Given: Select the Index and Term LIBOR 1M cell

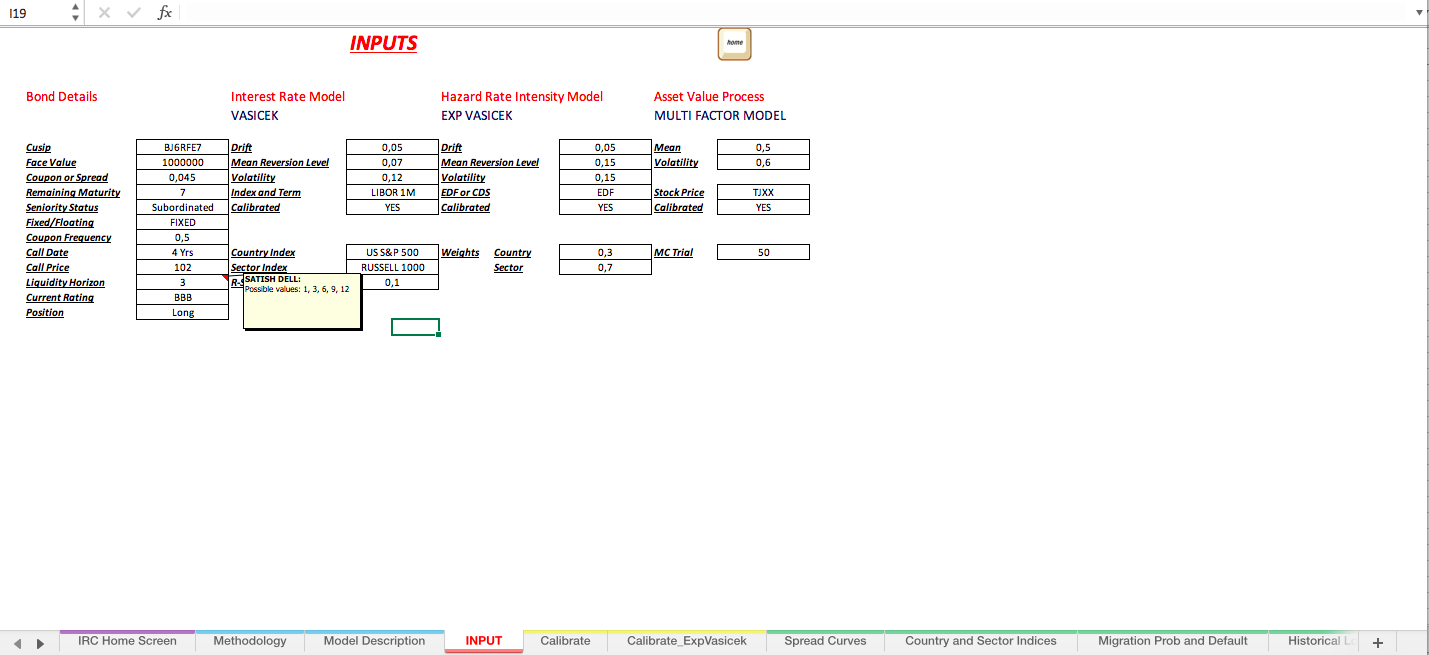Looking at the screenshot, I should (x=392, y=193).
